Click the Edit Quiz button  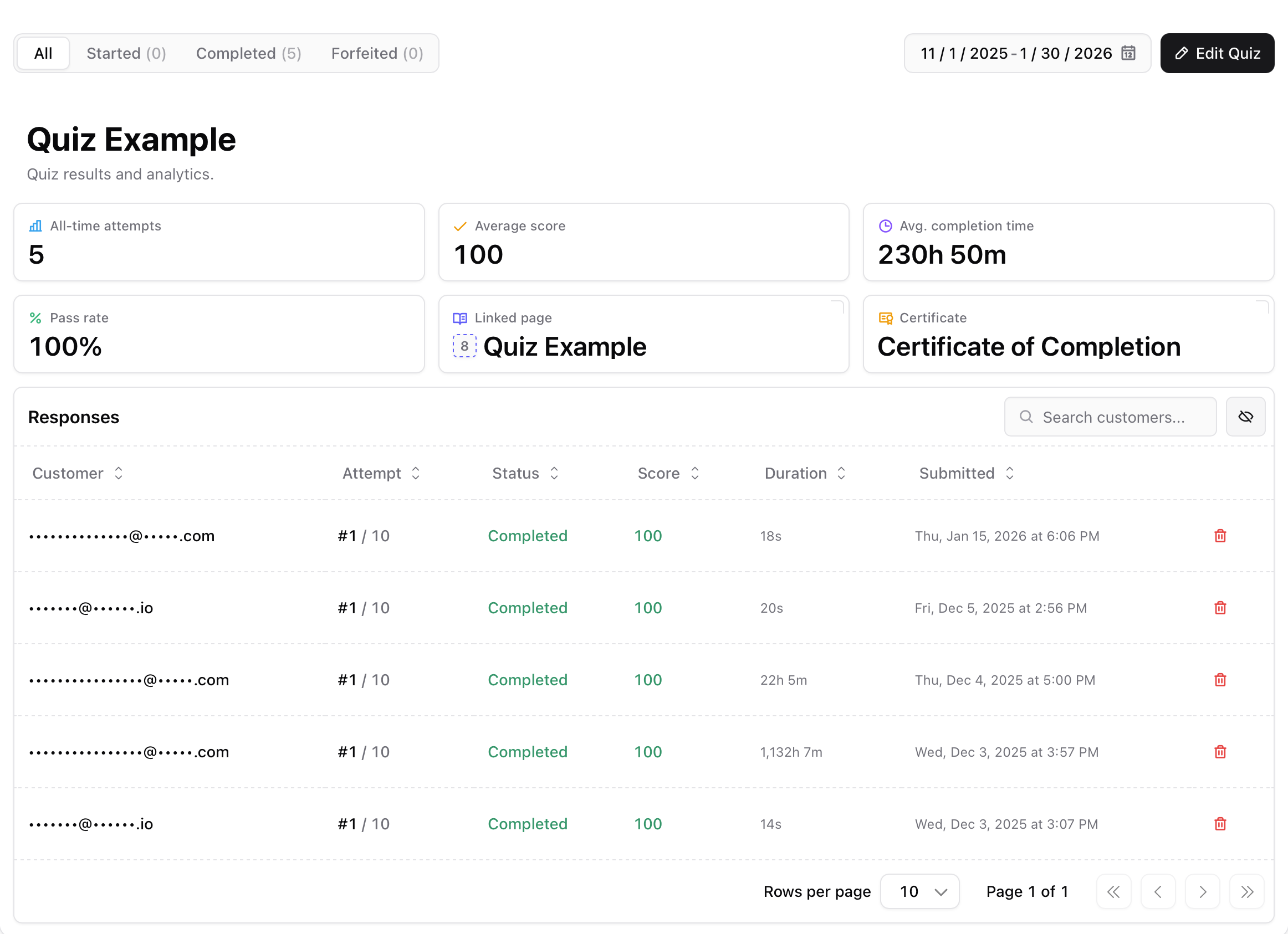(x=1217, y=53)
